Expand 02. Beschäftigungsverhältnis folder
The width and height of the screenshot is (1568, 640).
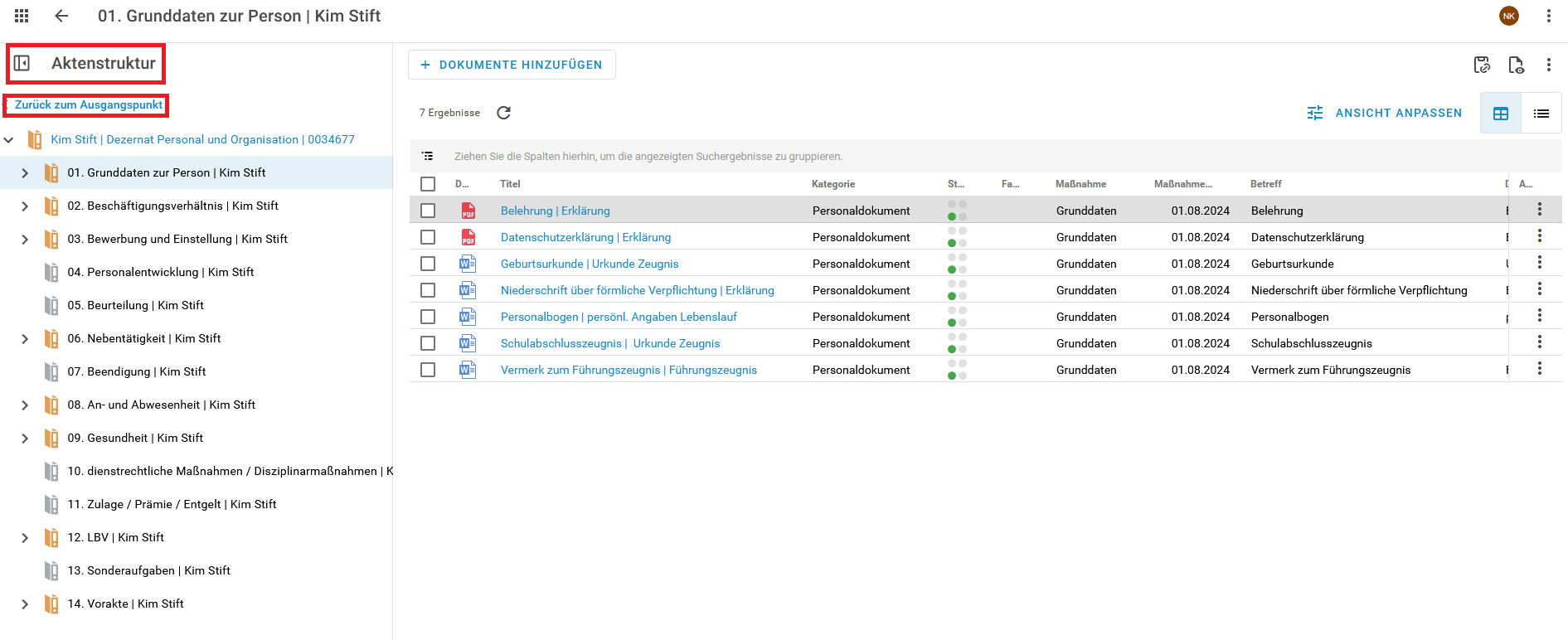pyautogui.click(x=25, y=206)
